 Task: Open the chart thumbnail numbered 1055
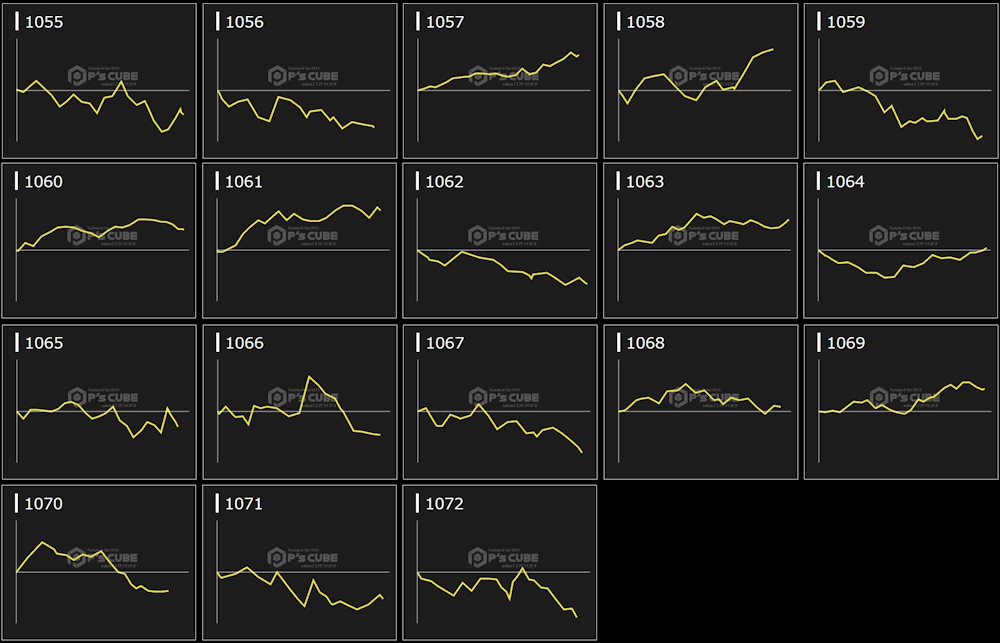[x=99, y=81]
